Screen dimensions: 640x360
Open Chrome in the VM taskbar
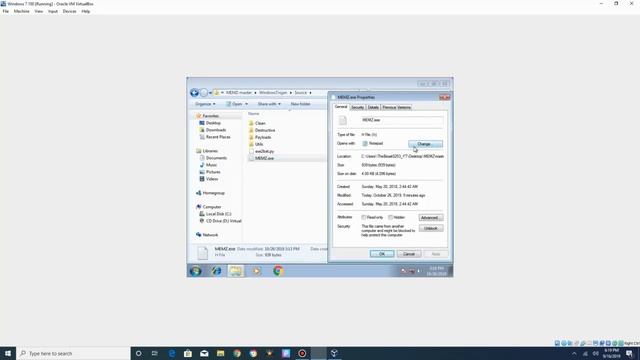click(278, 271)
